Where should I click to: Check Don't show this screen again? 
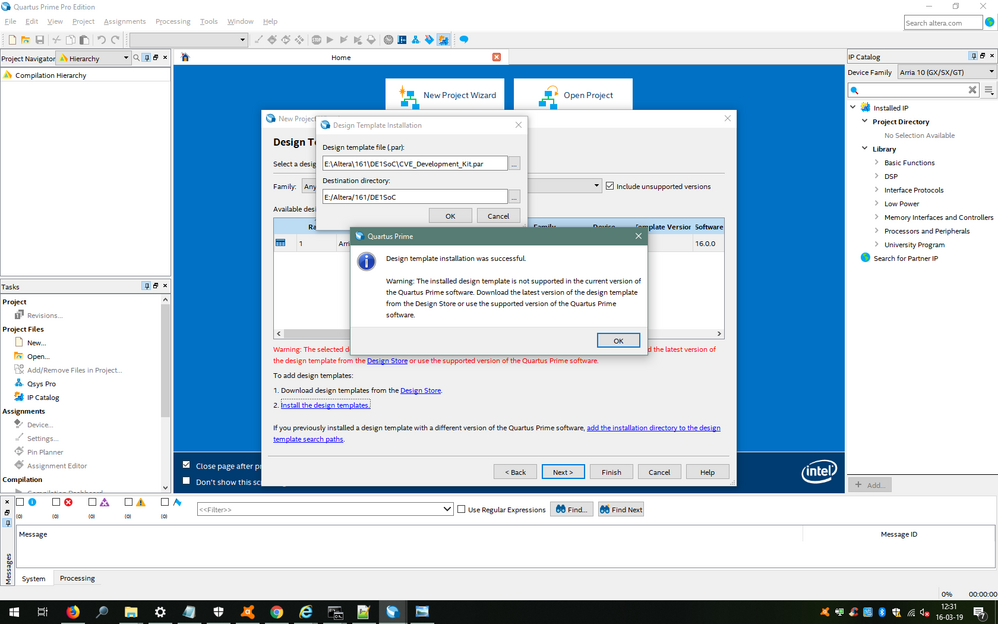point(186,481)
